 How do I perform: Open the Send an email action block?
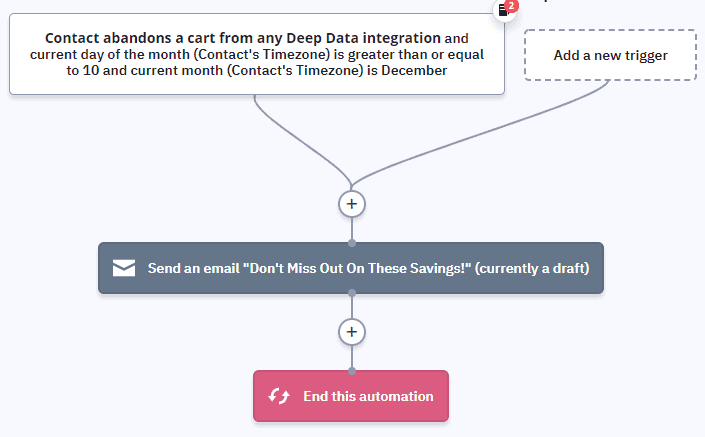tap(350, 268)
